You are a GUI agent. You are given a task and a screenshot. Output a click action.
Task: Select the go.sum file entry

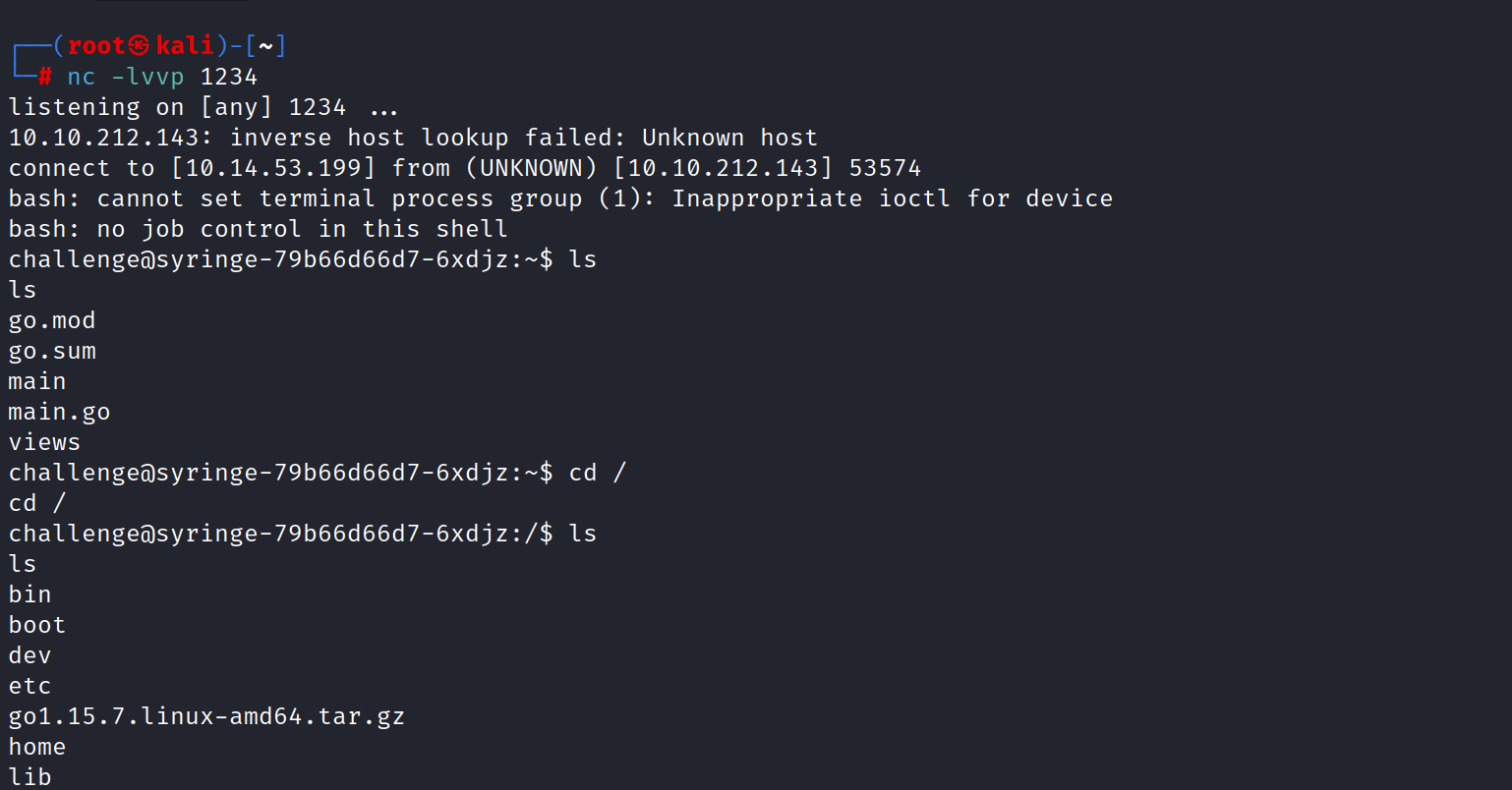(x=52, y=351)
